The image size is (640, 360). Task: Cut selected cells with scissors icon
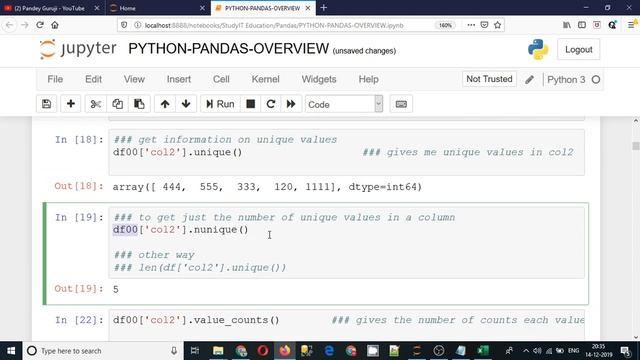click(96, 104)
